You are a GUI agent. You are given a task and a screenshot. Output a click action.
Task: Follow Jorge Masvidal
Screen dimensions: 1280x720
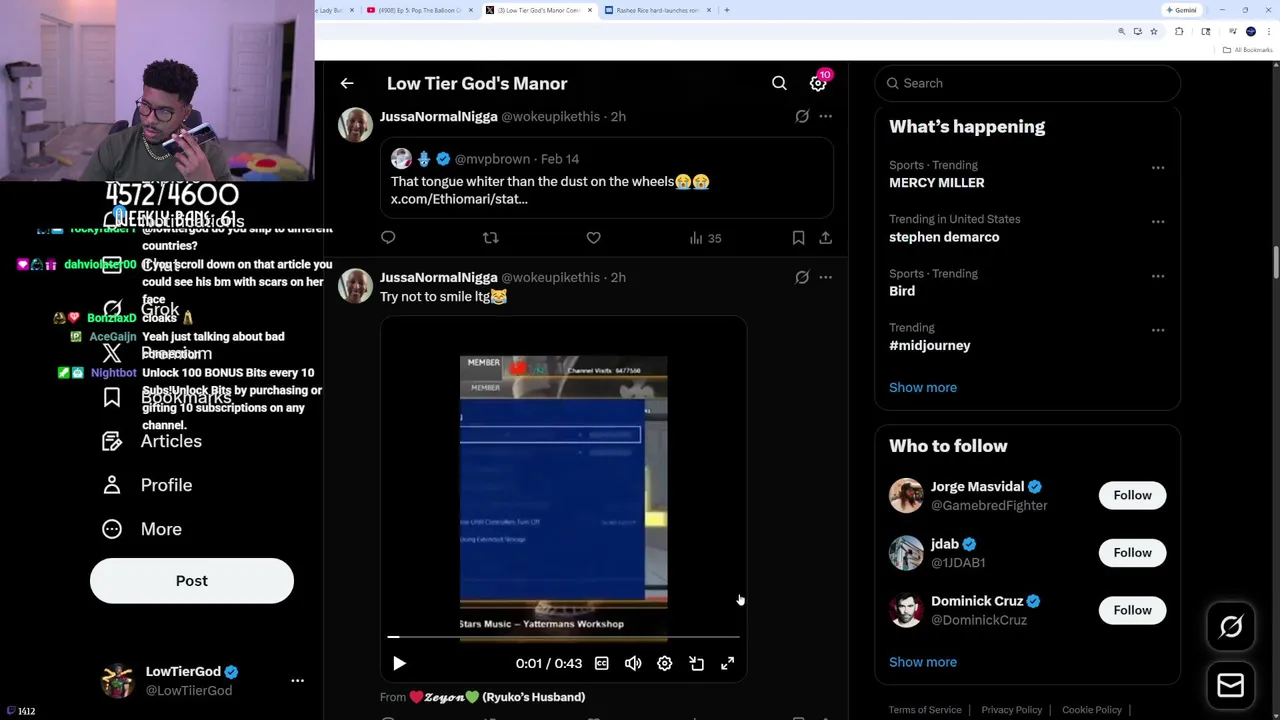pos(1133,496)
